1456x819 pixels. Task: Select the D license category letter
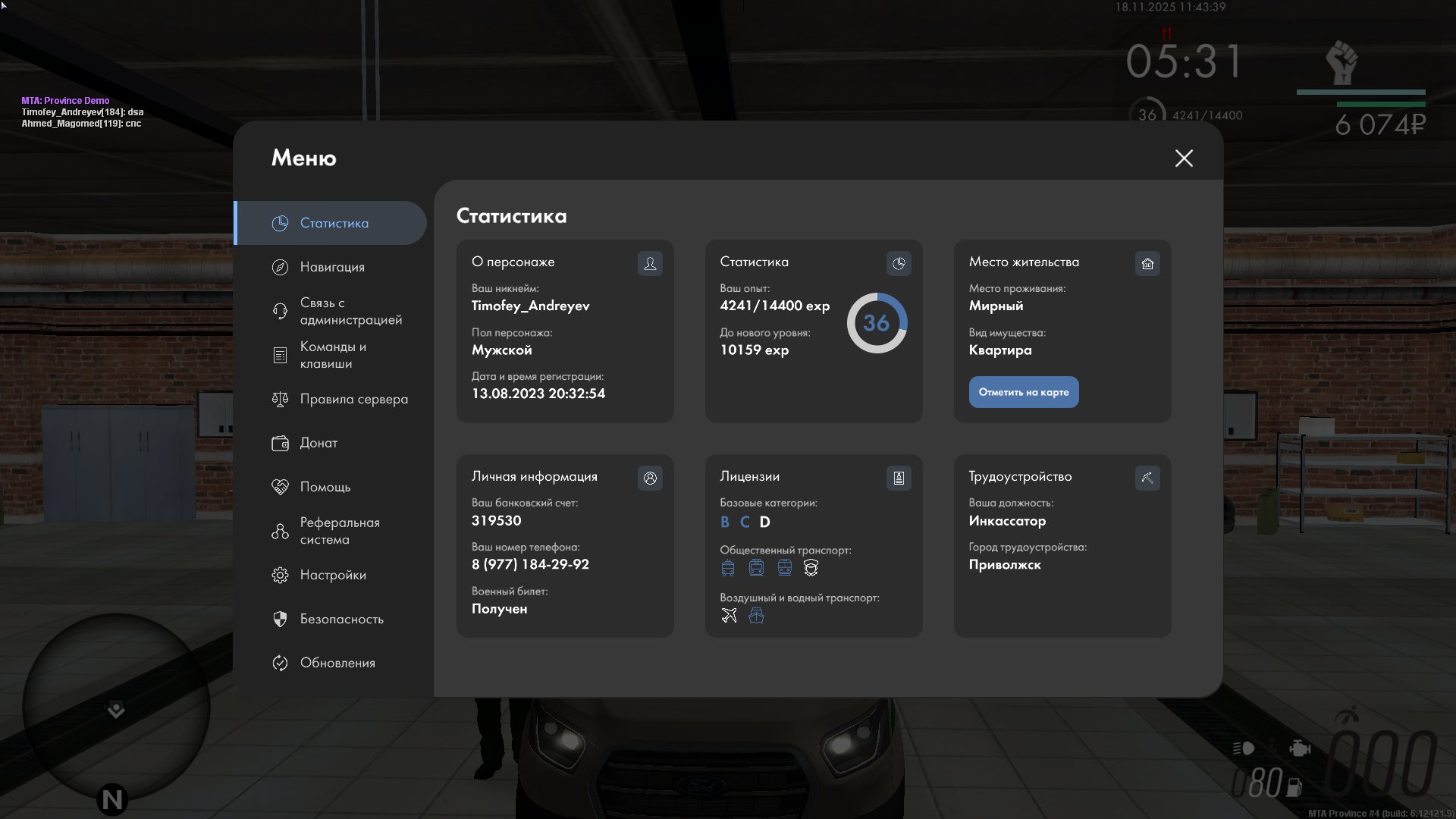click(764, 522)
